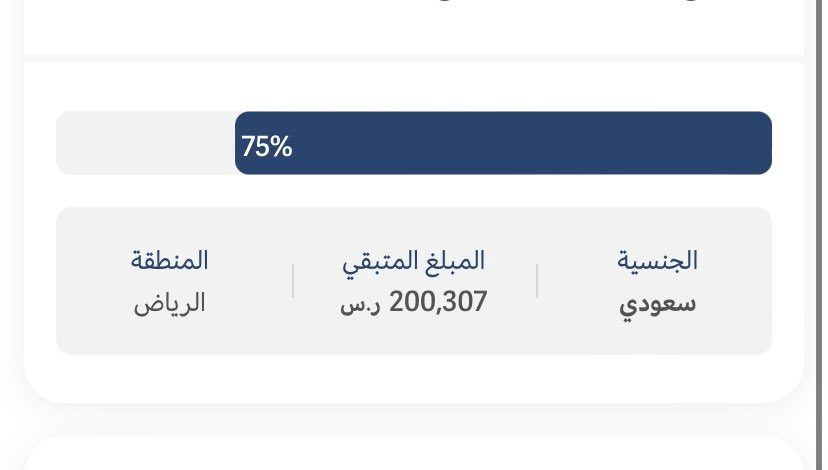This screenshot has width=828, height=470.
Task: Select the المبلغ المتبقي heading
Action: [x=413, y=261]
